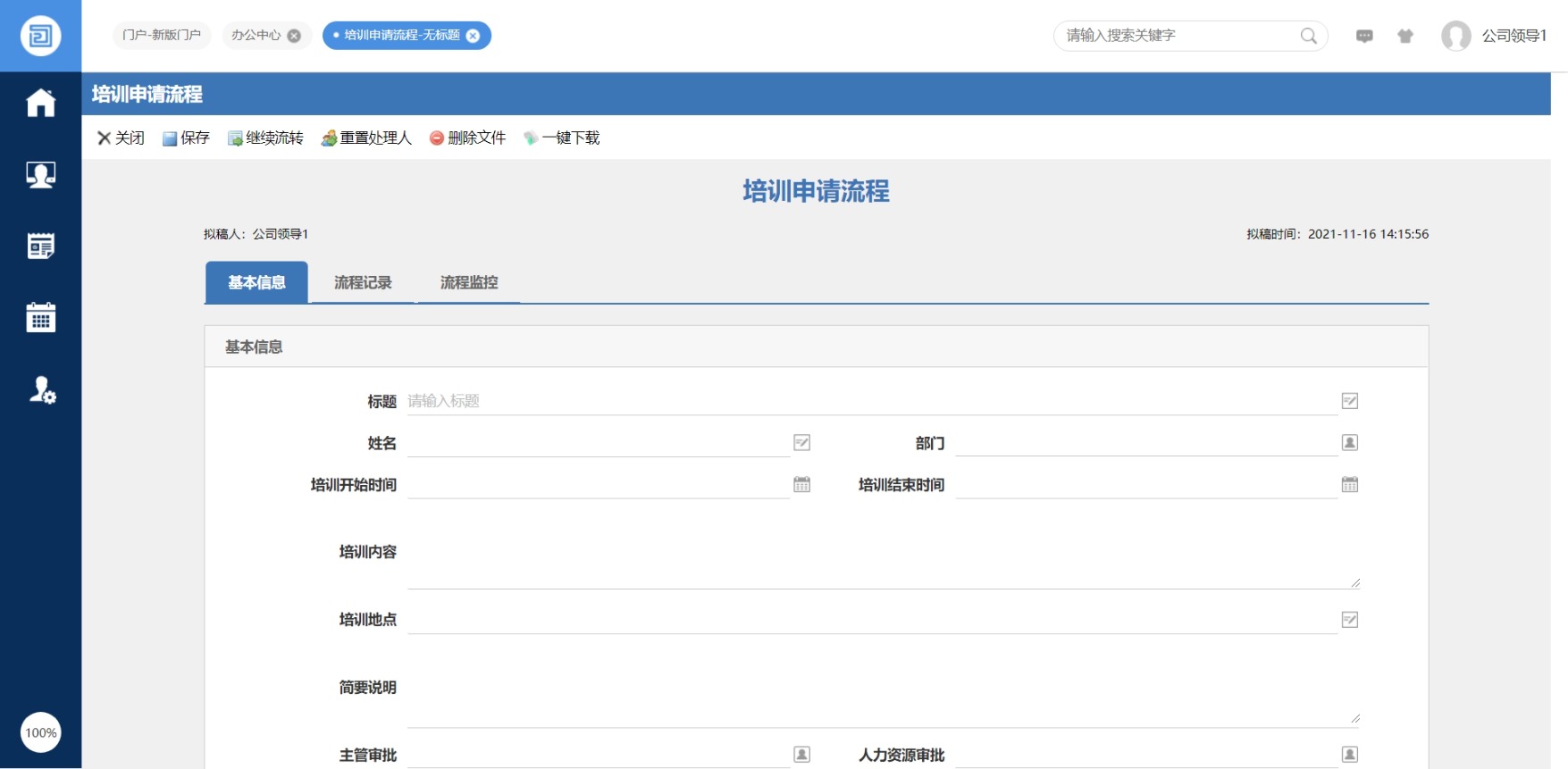
Task: Click the 基本信息 section header
Action: [816, 347]
